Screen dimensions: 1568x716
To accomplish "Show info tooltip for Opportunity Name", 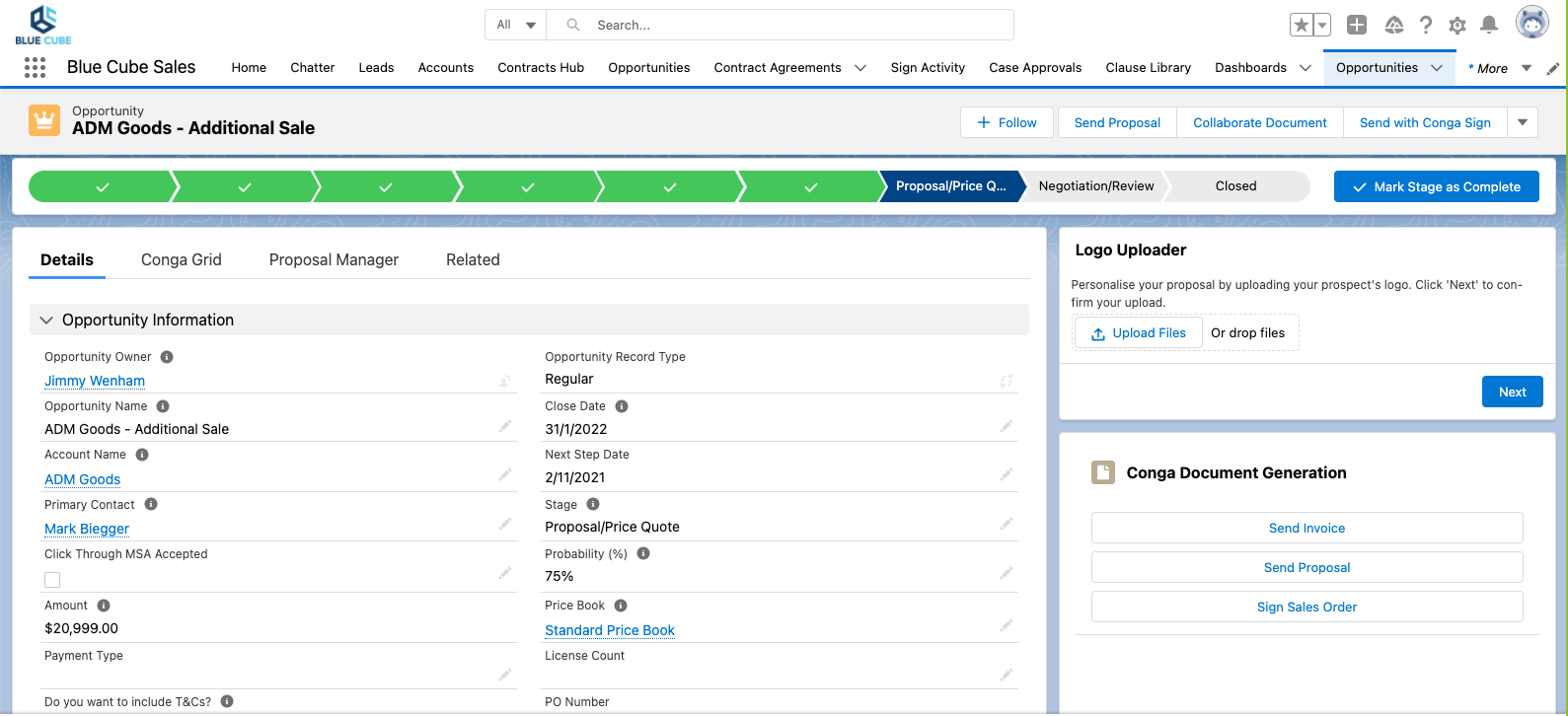I will tap(163, 406).
